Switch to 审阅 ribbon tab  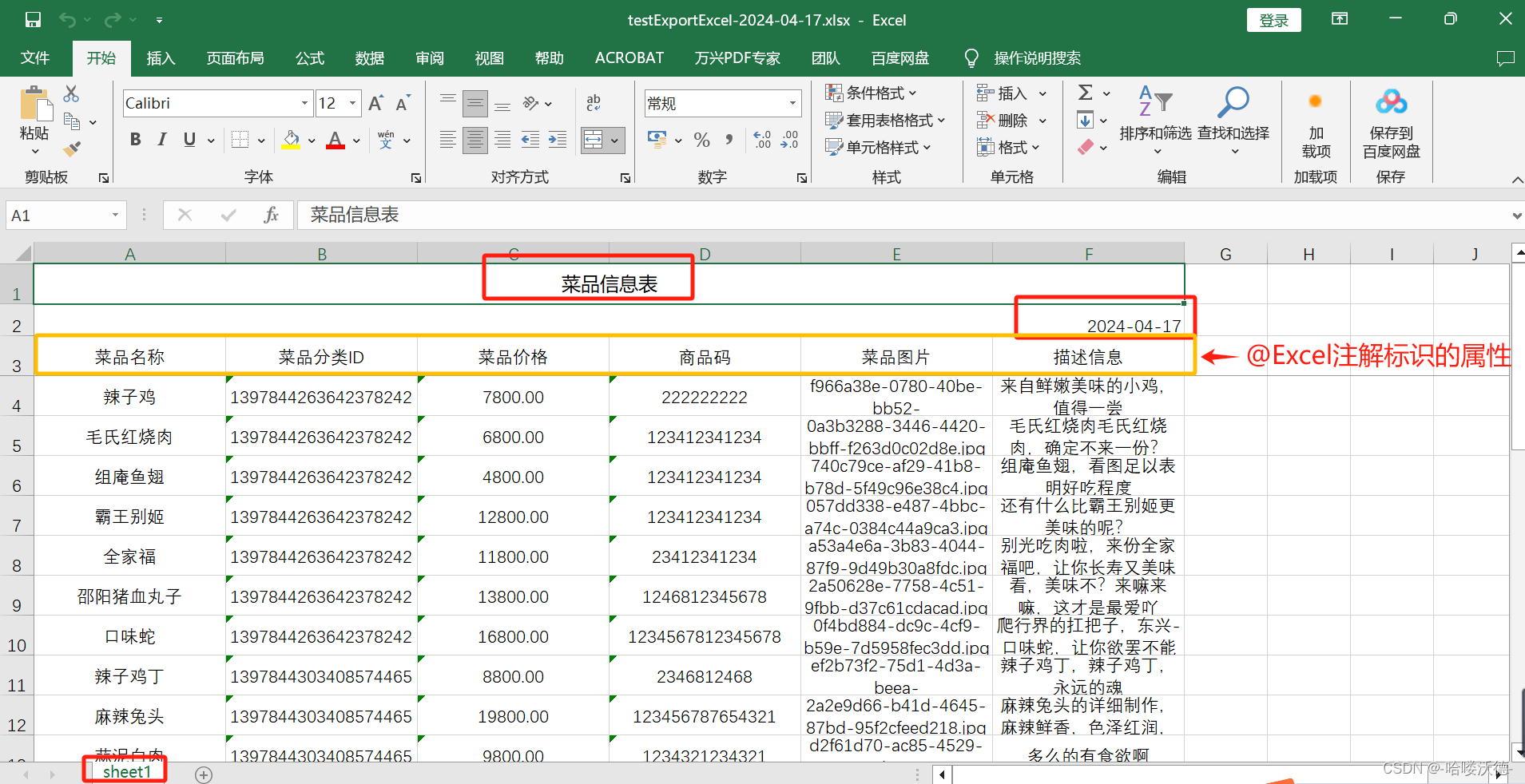point(430,58)
